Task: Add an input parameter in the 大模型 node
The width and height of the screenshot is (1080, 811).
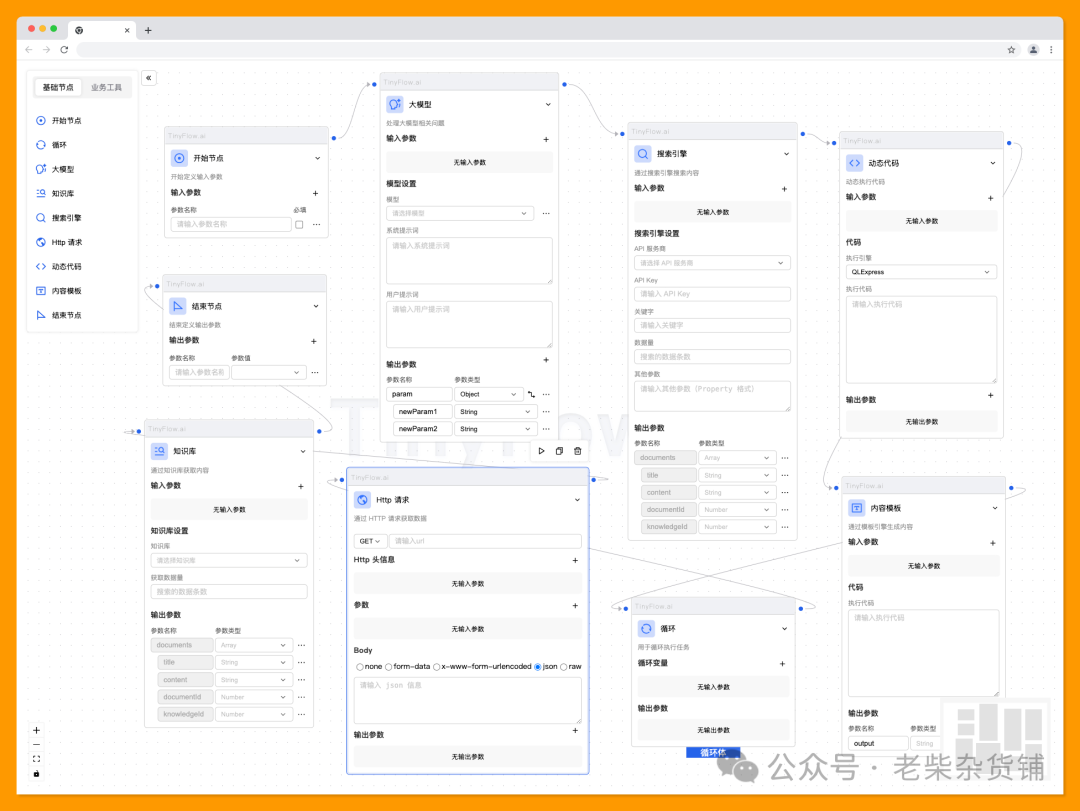Action: [546, 139]
